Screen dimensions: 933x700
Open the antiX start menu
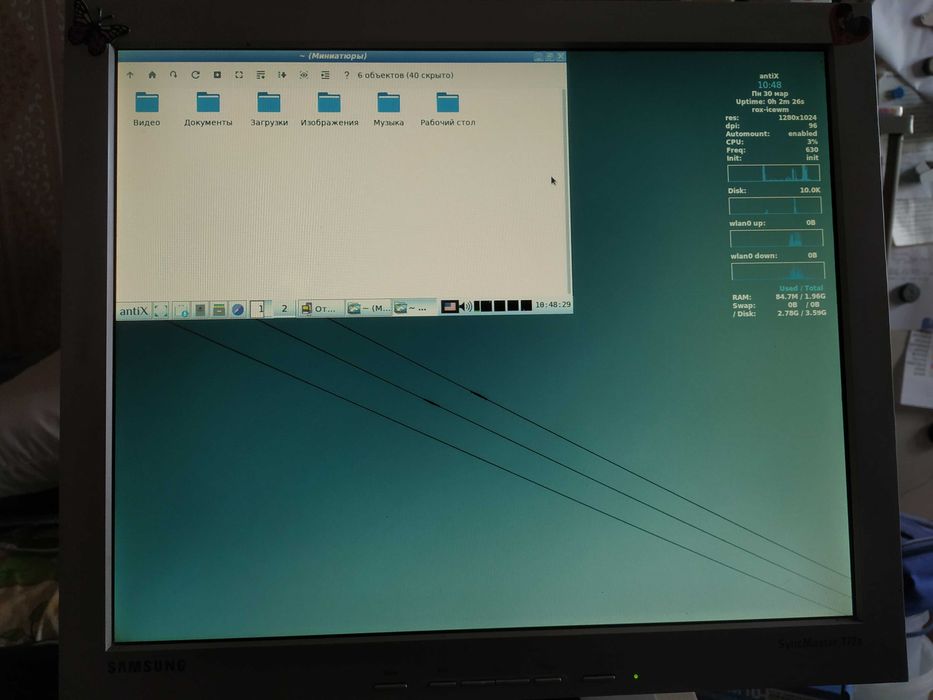[133, 311]
